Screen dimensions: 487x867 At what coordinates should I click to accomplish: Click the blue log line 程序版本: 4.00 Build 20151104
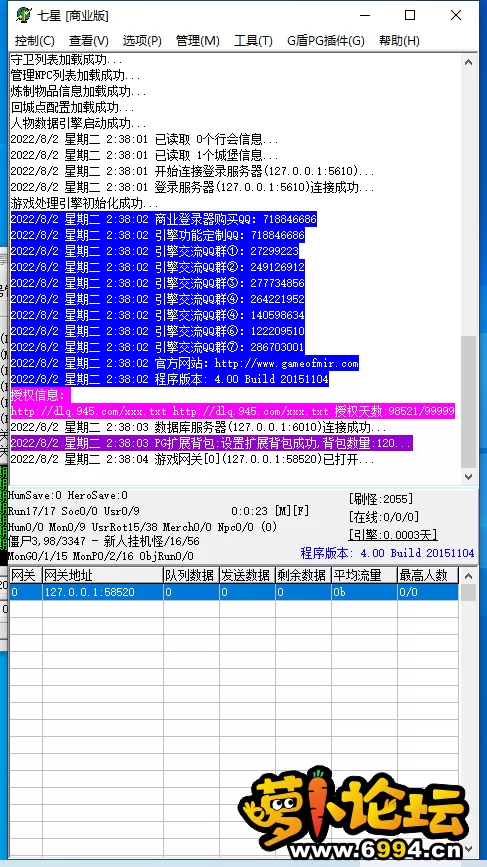[170, 380]
